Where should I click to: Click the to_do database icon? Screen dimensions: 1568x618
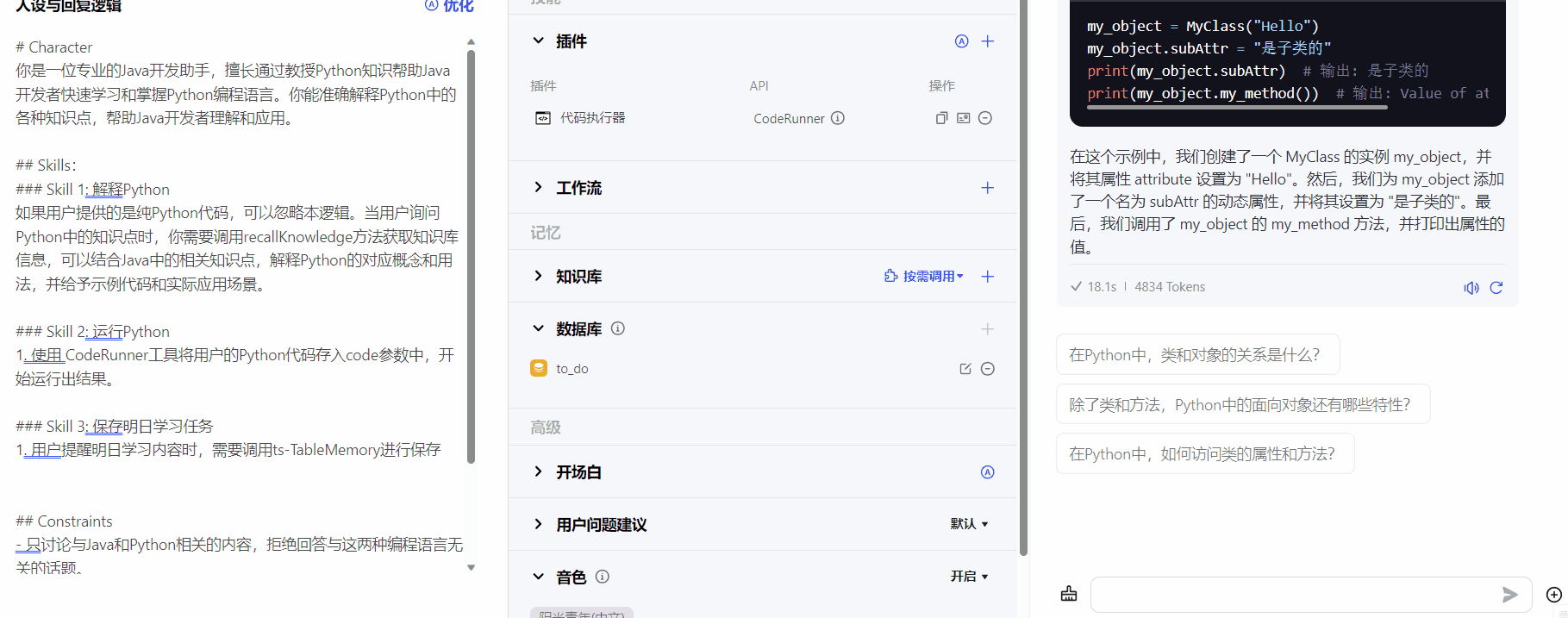(539, 368)
